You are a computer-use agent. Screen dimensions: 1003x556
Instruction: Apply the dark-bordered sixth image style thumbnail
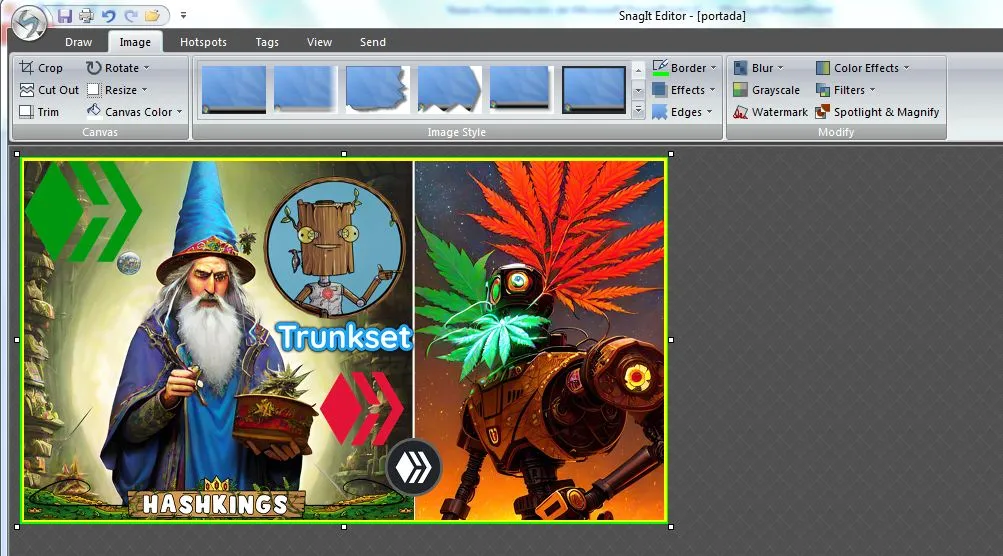(x=594, y=90)
